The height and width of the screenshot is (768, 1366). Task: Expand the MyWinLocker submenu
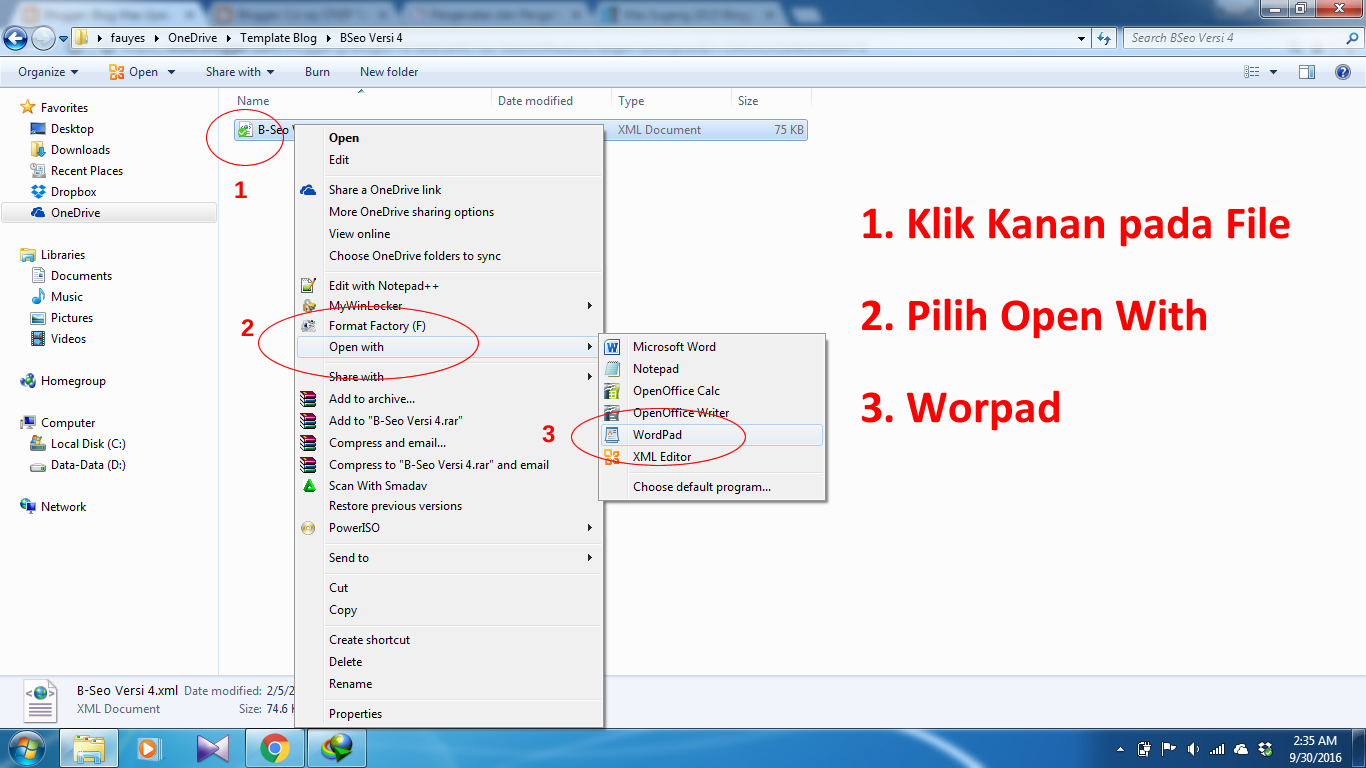coord(590,306)
